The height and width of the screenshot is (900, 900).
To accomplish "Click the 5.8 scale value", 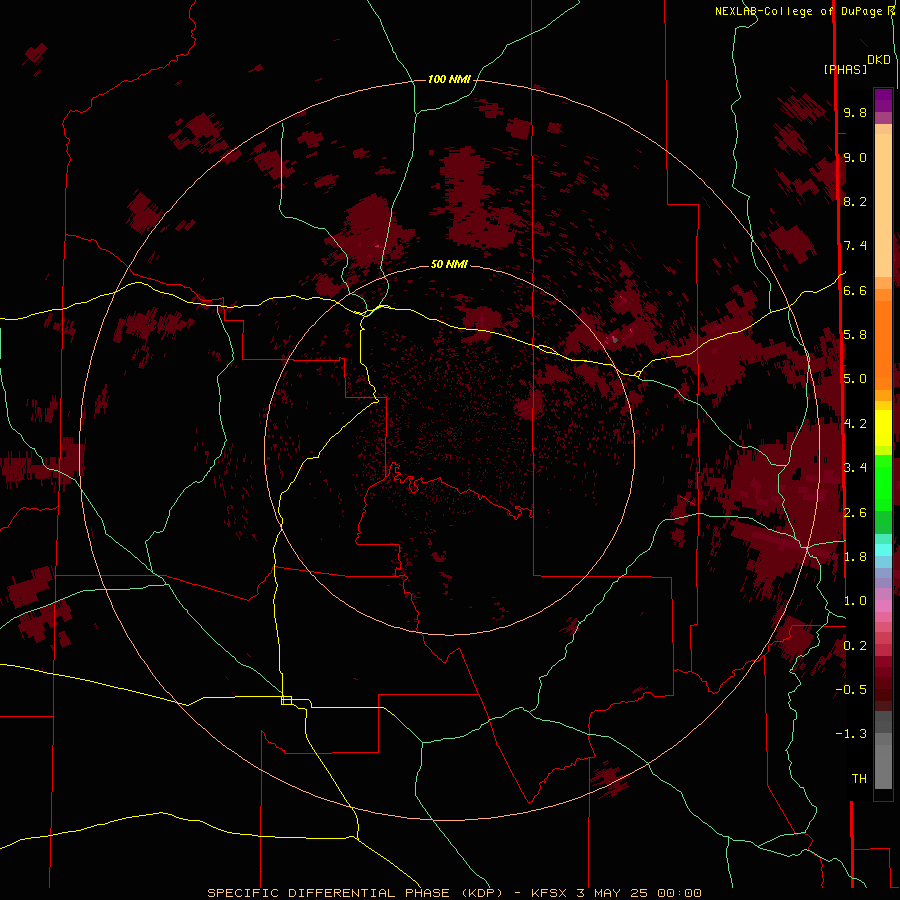I will pos(855,335).
